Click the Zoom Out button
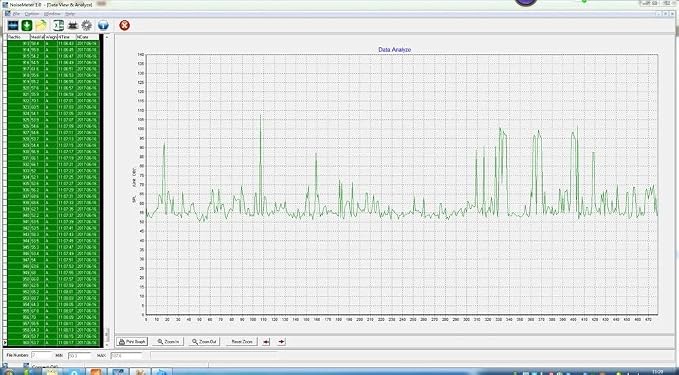The height and width of the screenshot is (375, 679). coord(204,342)
